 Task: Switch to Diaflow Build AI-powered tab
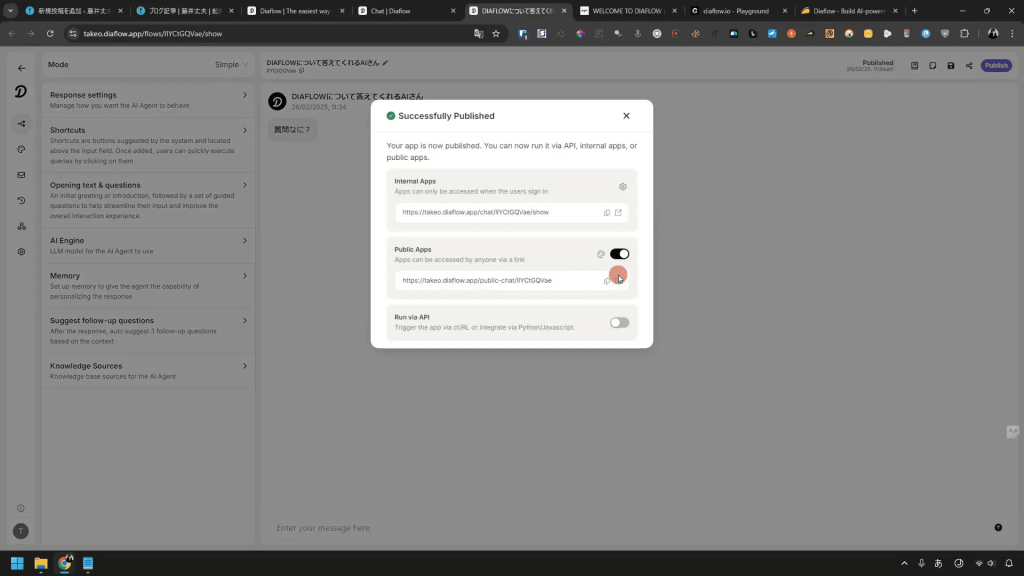850,11
